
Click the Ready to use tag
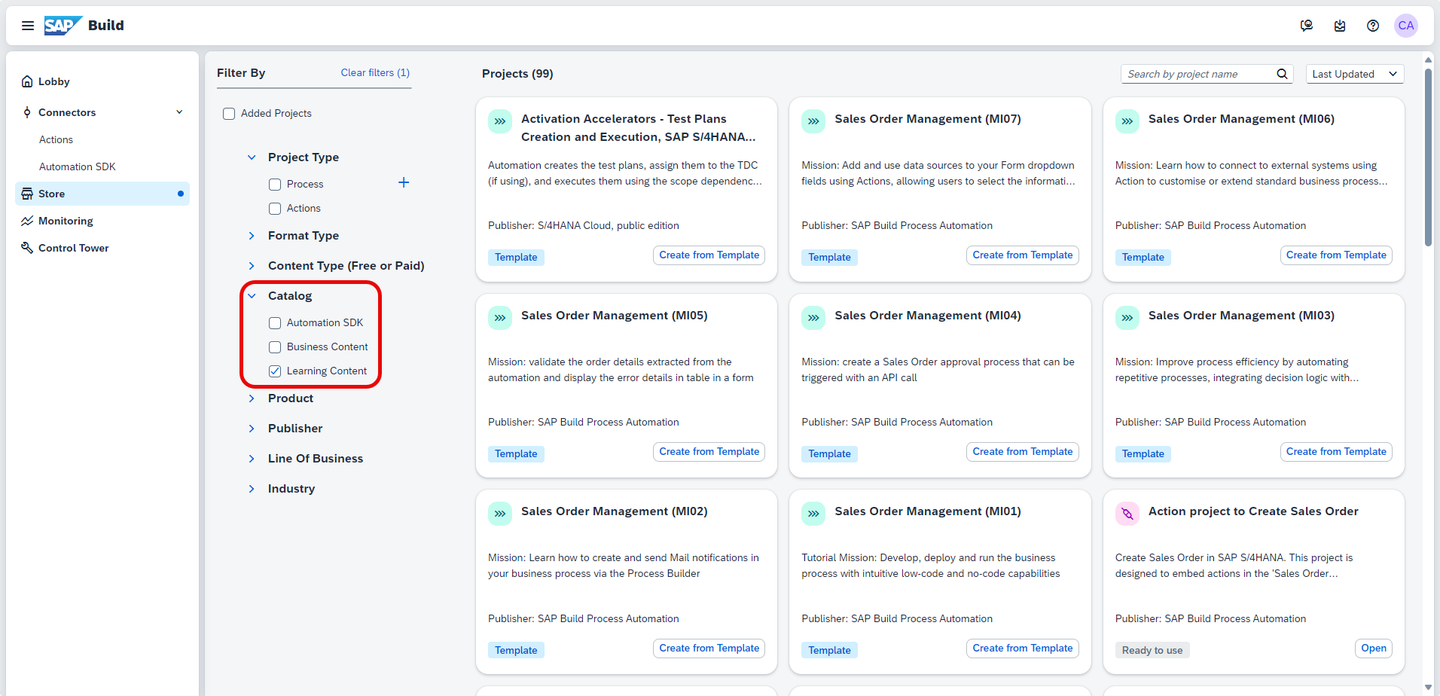click(x=1152, y=650)
